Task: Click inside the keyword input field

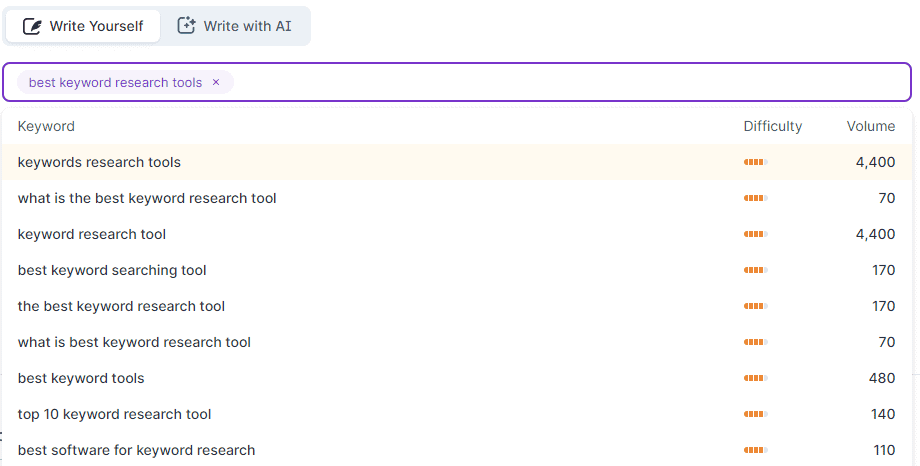Action: pyautogui.click(x=570, y=82)
